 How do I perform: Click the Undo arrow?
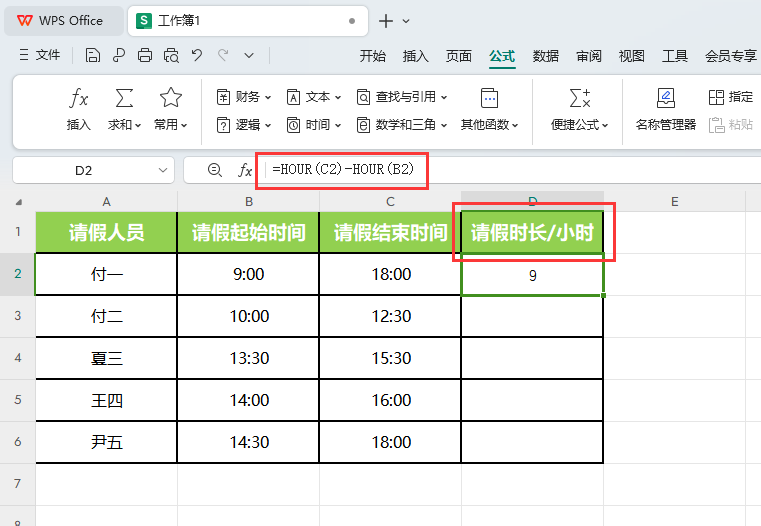point(197,55)
